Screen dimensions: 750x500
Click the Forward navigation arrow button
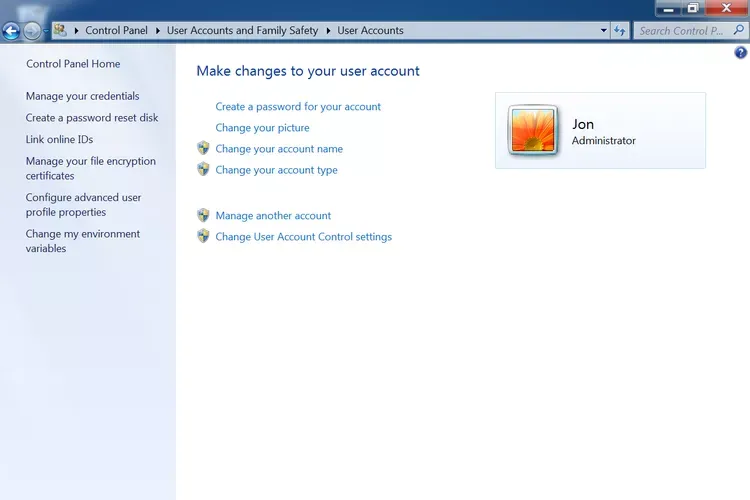[x=33, y=31]
